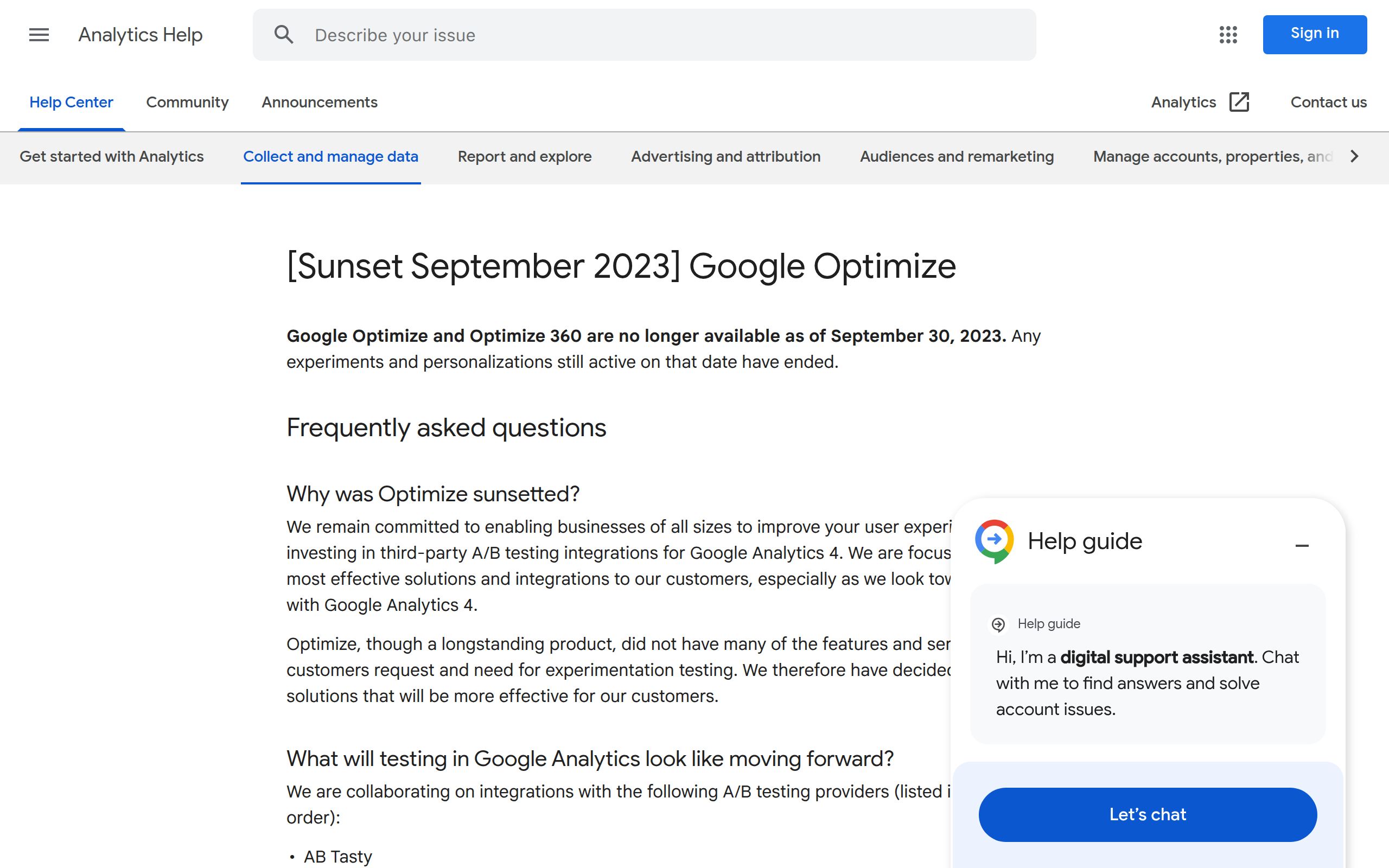Click the search magnifying glass icon
Screen dimensions: 1389x868
pyautogui.click(x=284, y=34)
